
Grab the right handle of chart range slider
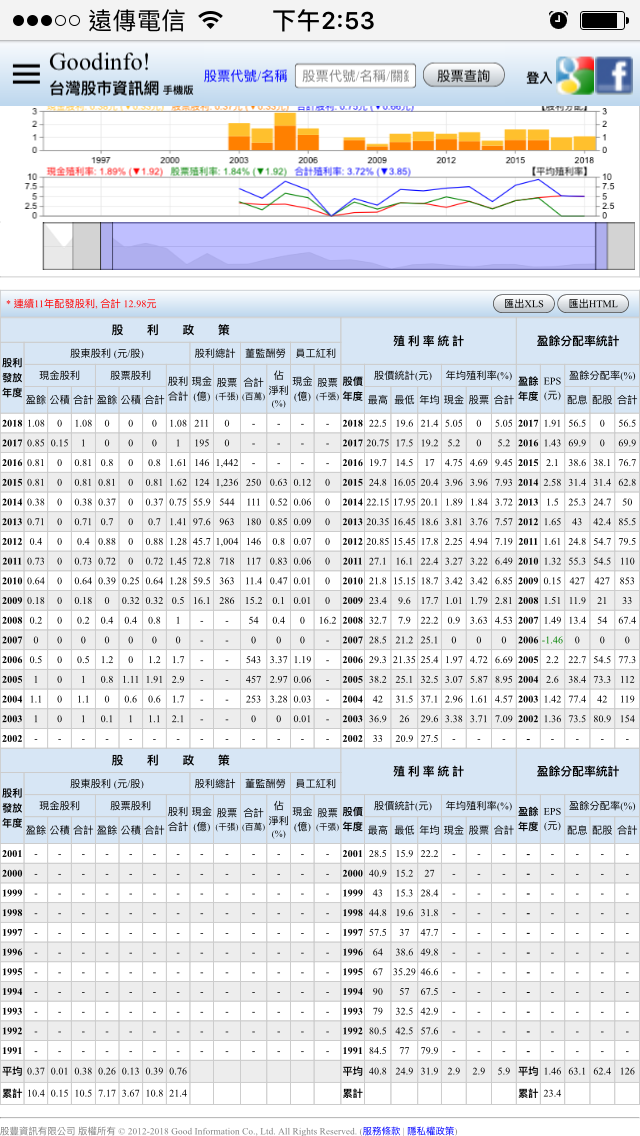(601, 246)
